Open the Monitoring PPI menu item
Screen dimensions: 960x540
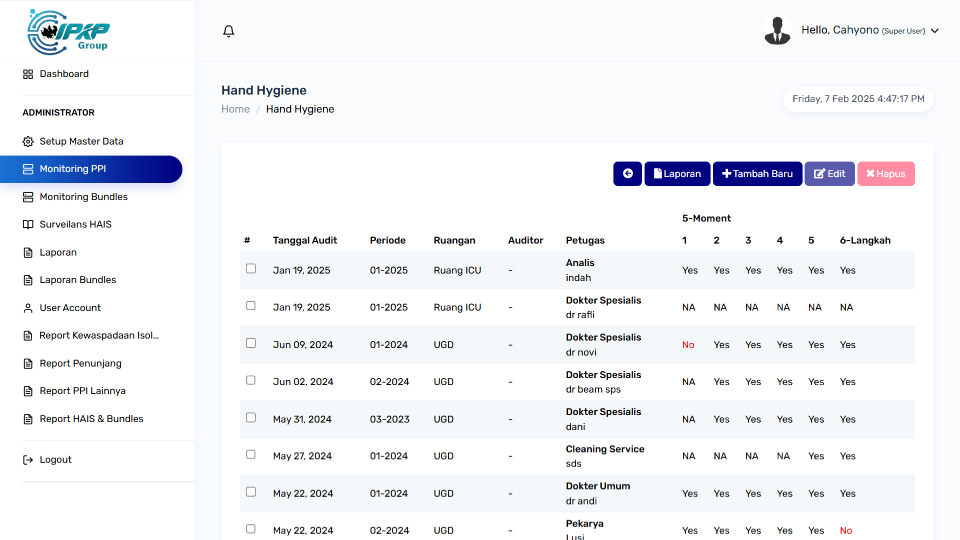pyautogui.click(x=72, y=169)
